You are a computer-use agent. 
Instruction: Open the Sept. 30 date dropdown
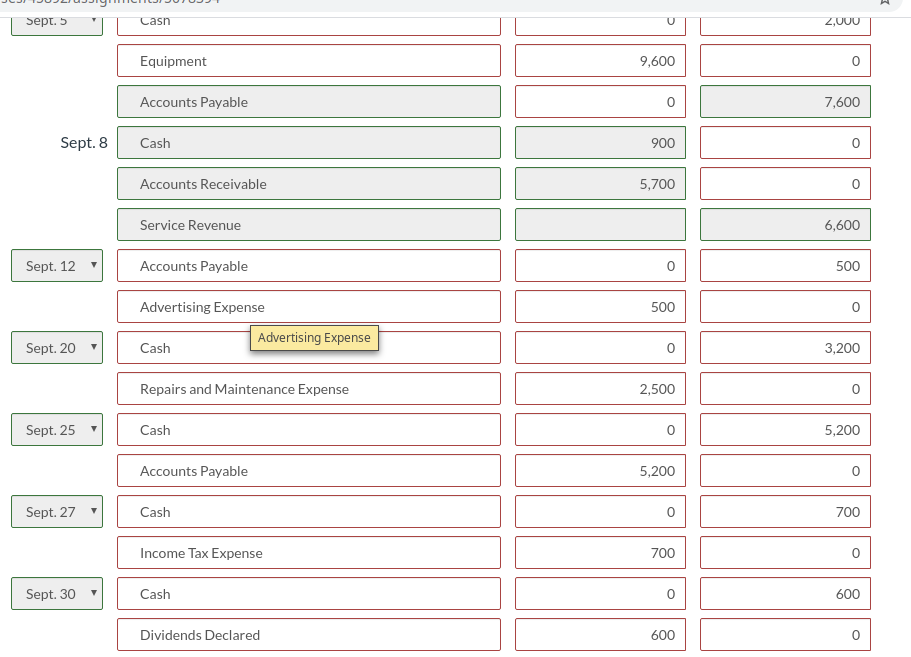[56, 593]
